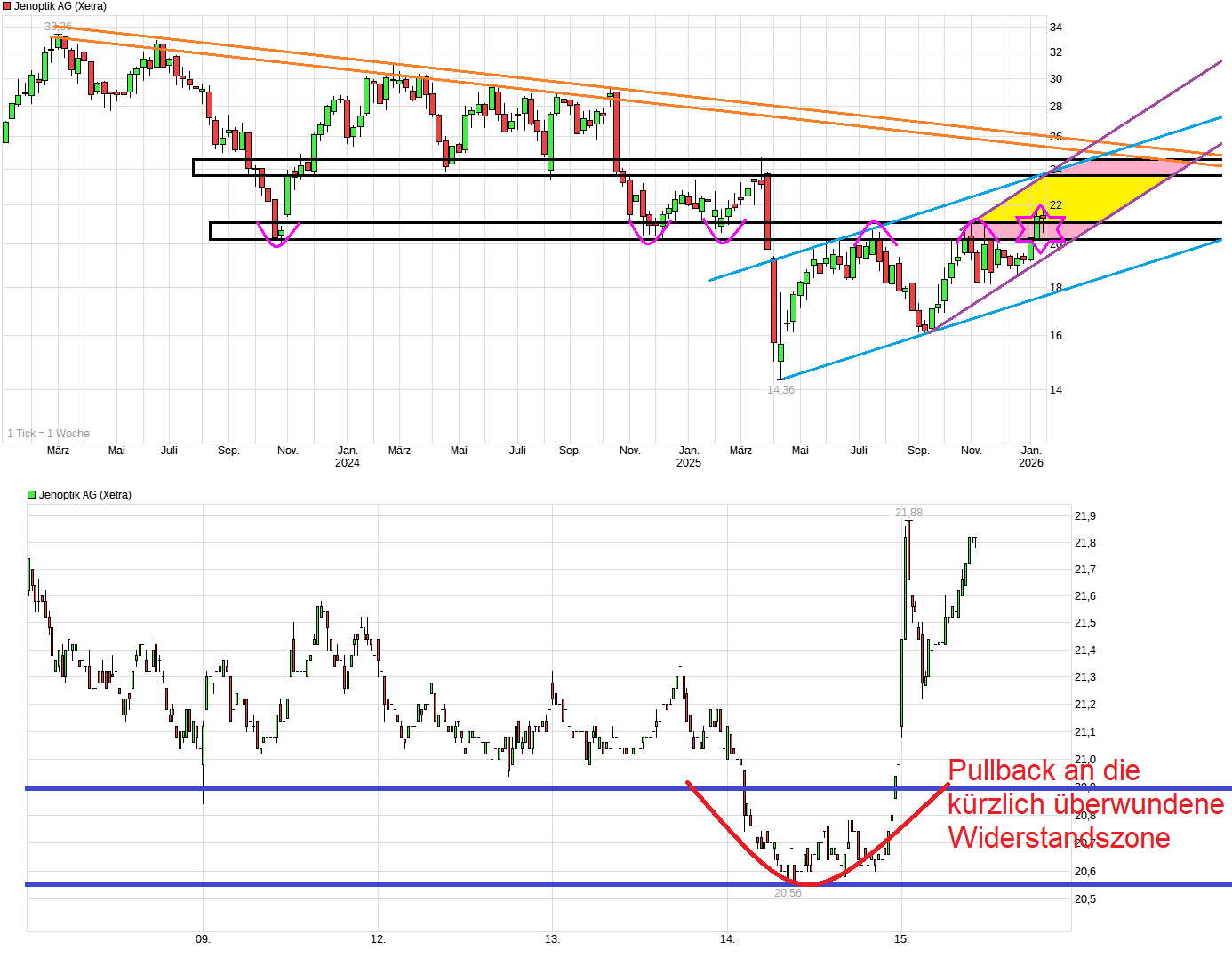The height and width of the screenshot is (974, 1232).
Task: Click the "Jan. 2026" axis label
Action: tap(1031, 456)
